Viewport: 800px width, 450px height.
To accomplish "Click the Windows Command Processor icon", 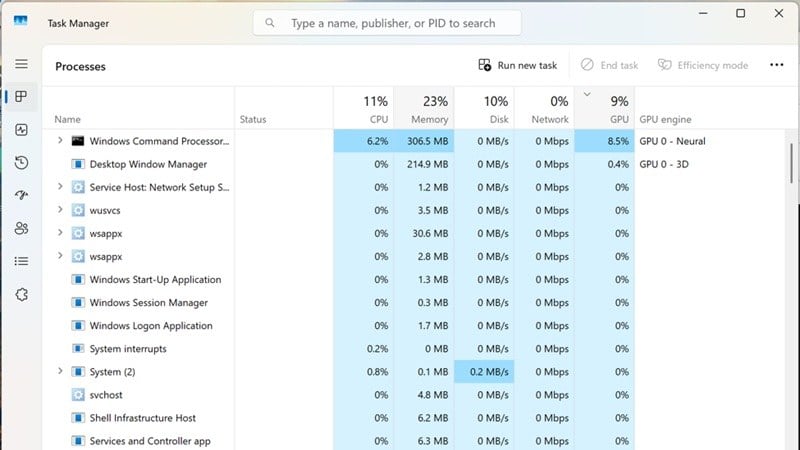I will click(x=78, y=141).
